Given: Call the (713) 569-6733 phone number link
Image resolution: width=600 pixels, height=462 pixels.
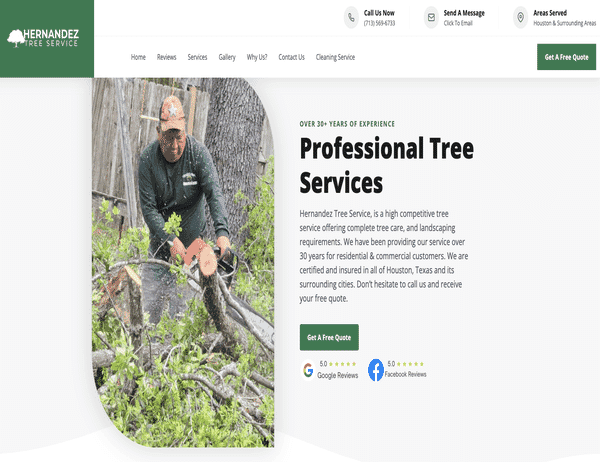Looking at the screenshot, I should click(379, 23).
